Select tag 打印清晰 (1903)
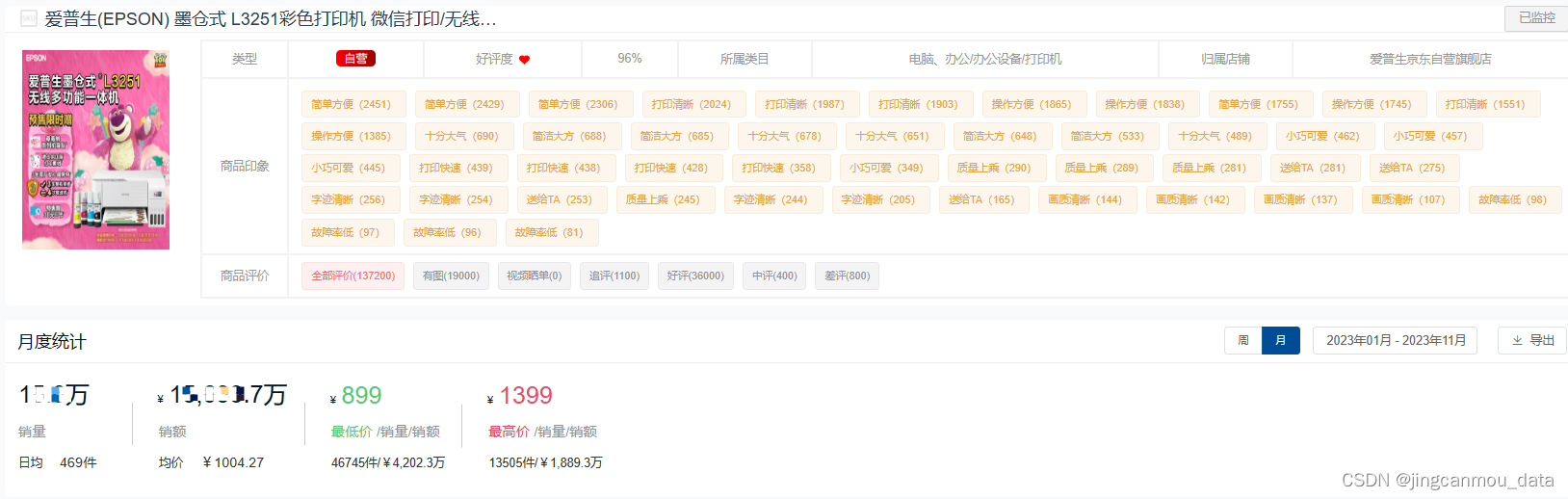This screenshot has width=1568, height=499. 919,104
